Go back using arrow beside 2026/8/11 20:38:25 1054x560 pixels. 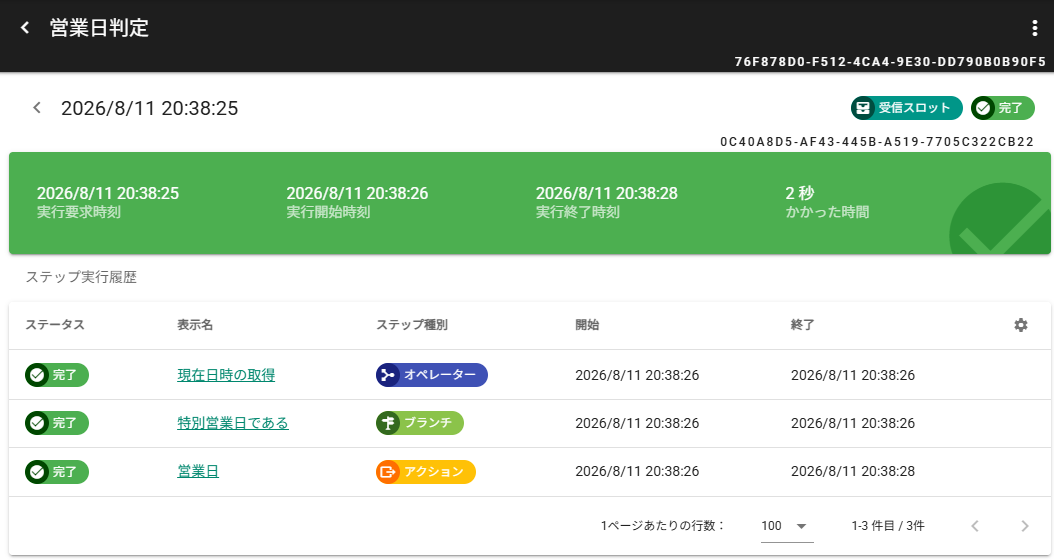click(37, 108)
